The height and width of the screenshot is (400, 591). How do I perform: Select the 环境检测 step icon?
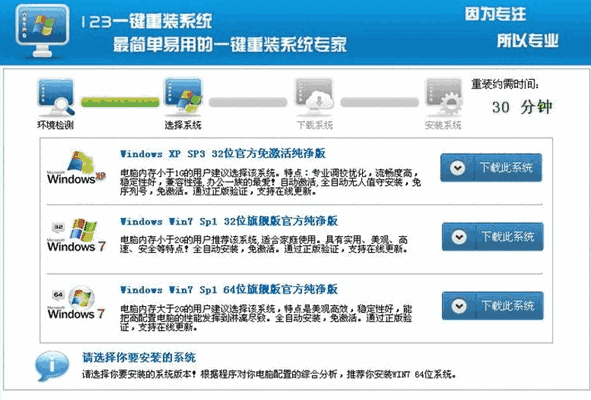pos(56,98)
